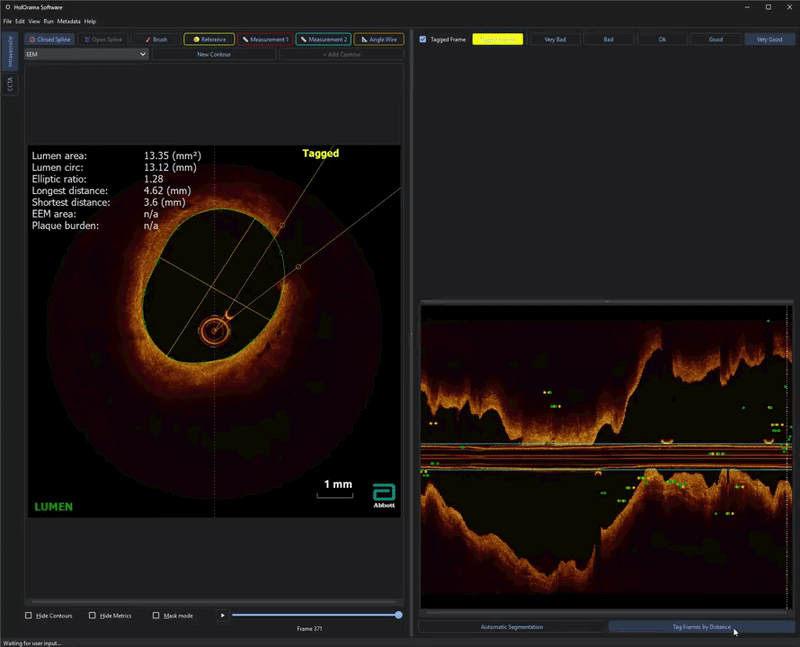The height and width of the screenshot is (647, 800).
Task: Click the Longest distance value 4.62
Action: (167, 191)
